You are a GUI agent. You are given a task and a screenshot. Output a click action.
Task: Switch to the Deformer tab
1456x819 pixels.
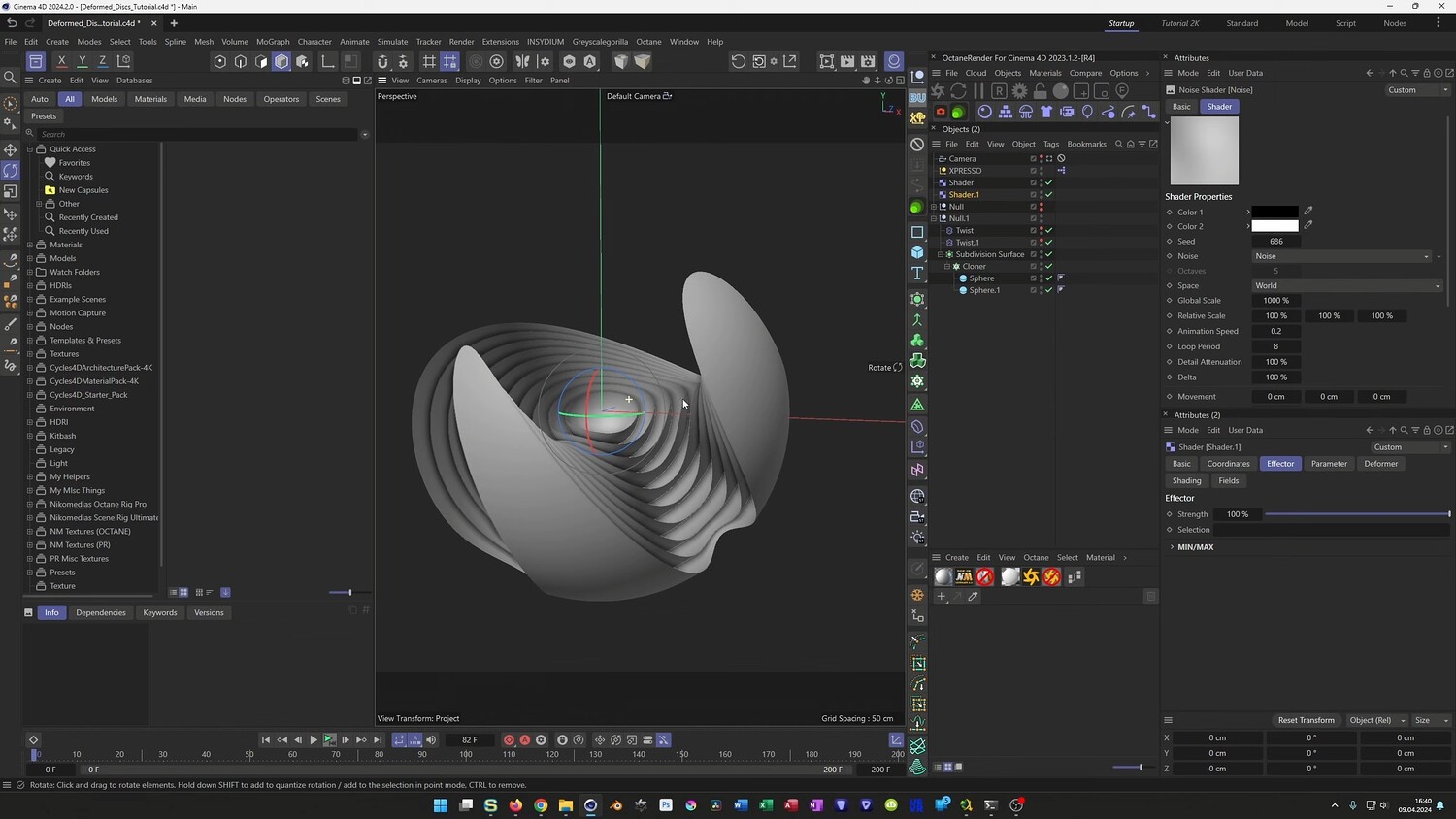point(1380,464)
